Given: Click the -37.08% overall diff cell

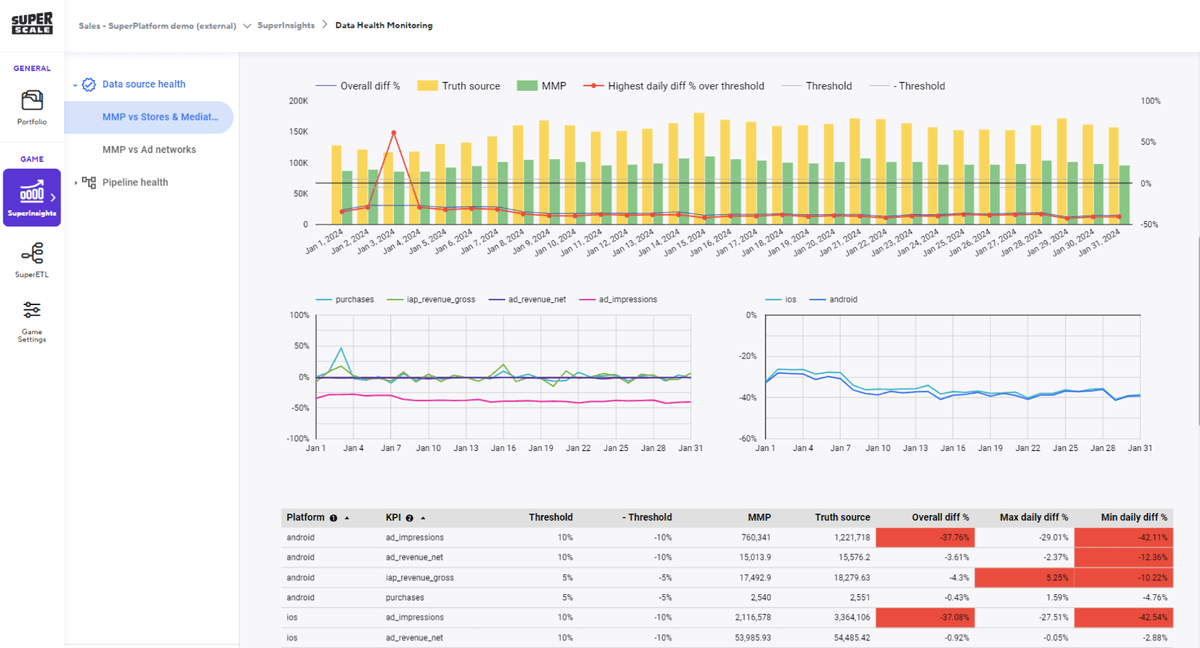Looking at the screenshot, I should coord(925,617).
